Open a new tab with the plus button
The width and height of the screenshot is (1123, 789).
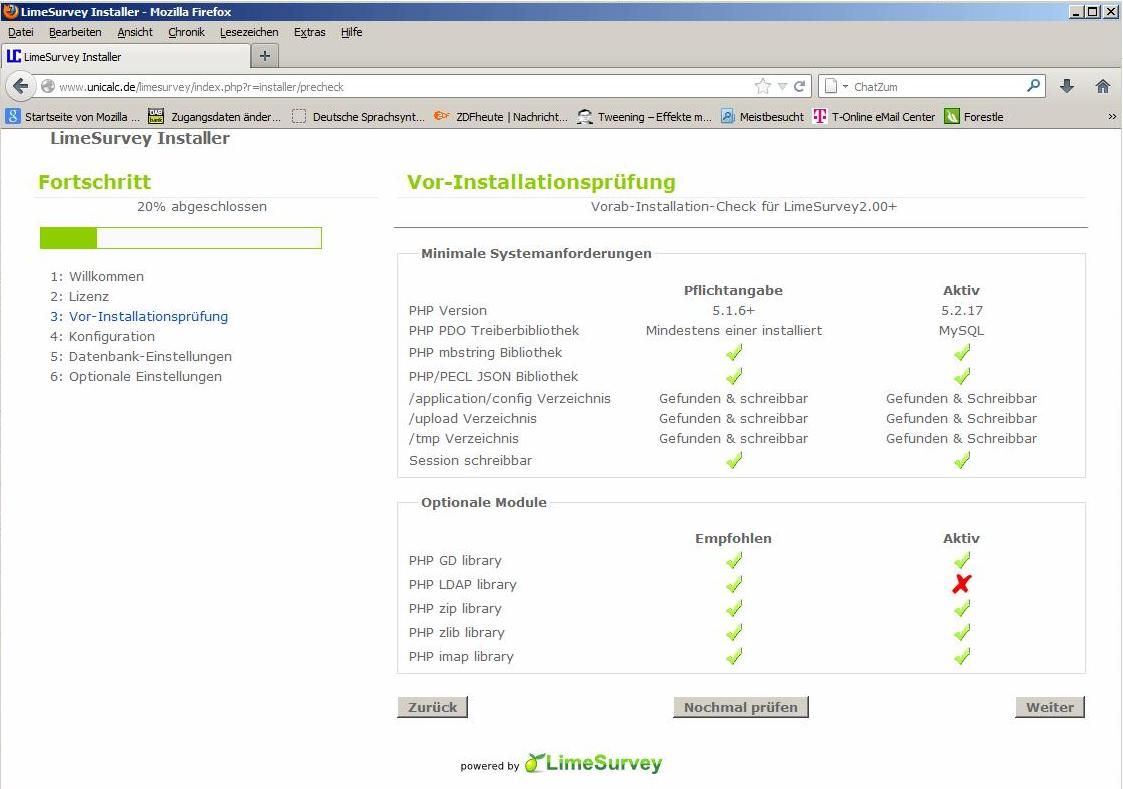point(264,56)
